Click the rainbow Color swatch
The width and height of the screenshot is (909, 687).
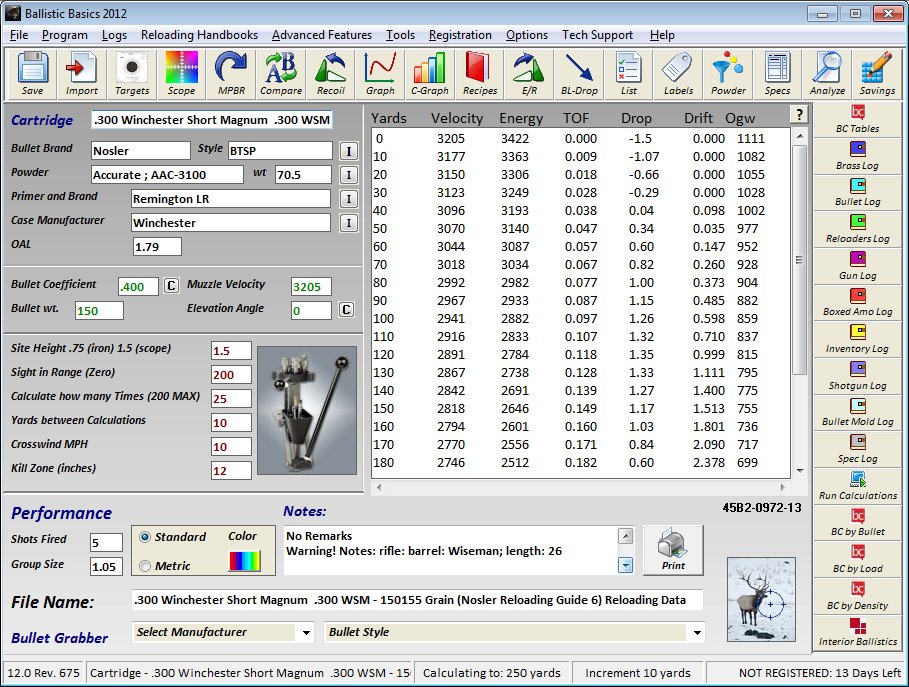point(245,561)
